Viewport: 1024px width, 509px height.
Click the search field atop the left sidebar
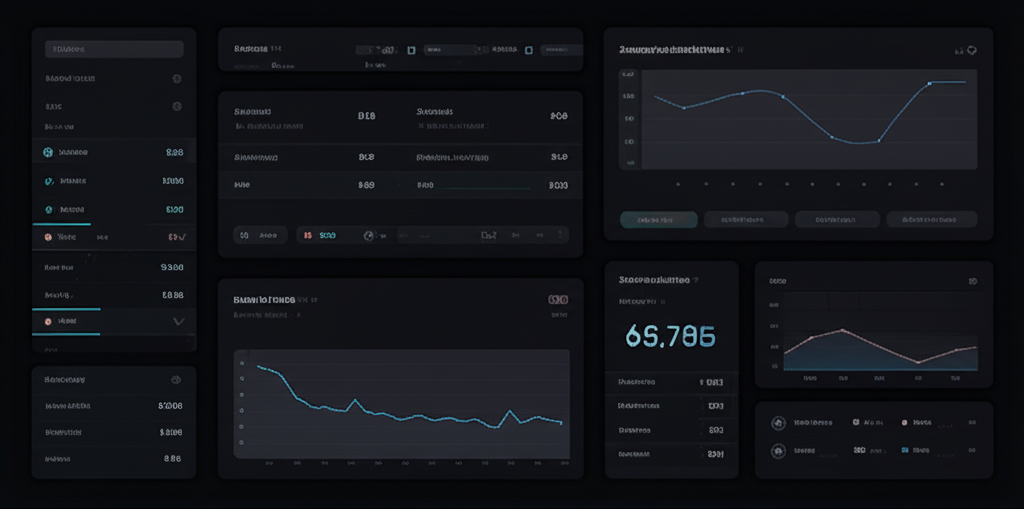114,49
